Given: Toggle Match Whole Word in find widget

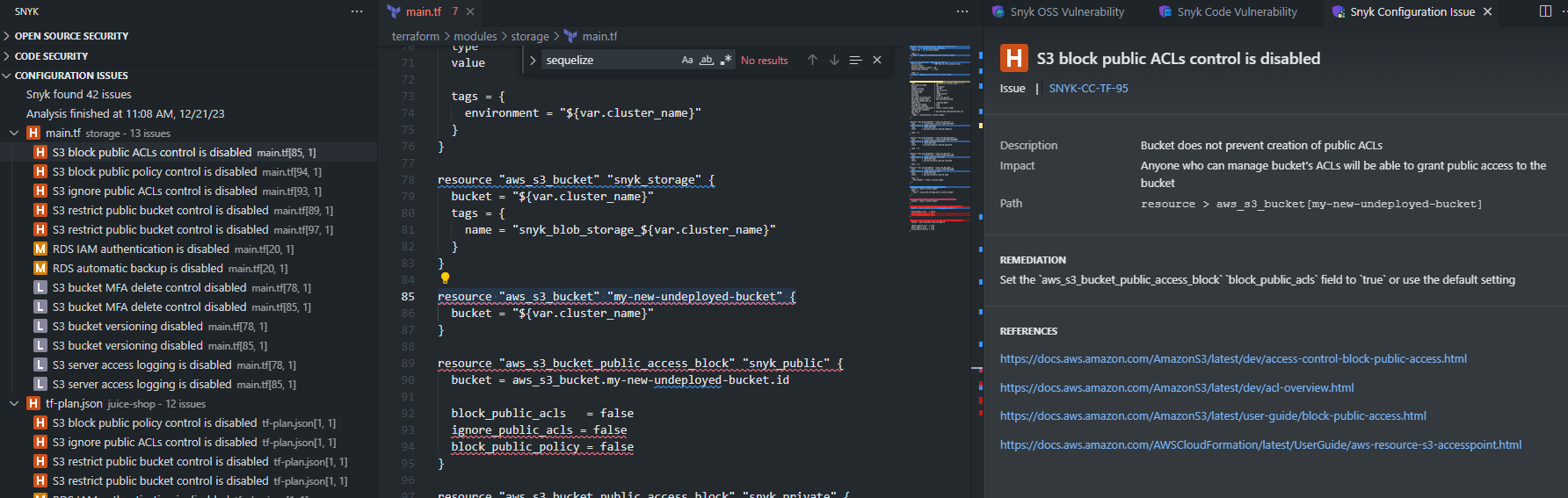Looking at the screenshot, I should (x=707, y=61).
